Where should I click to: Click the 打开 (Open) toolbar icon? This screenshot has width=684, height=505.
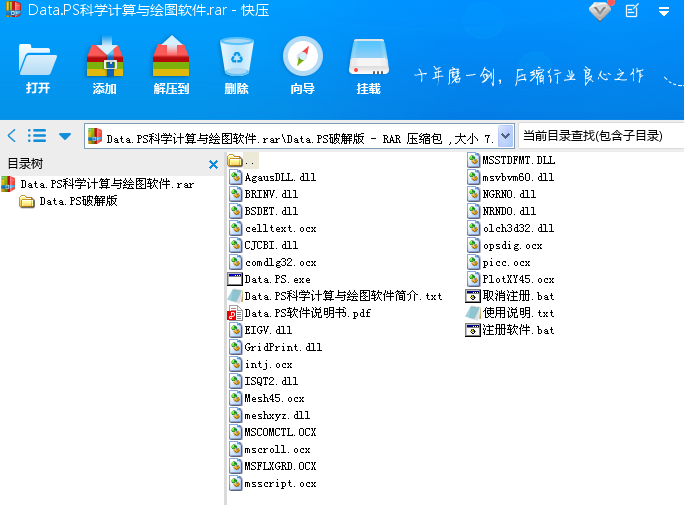tap(38, 66)
